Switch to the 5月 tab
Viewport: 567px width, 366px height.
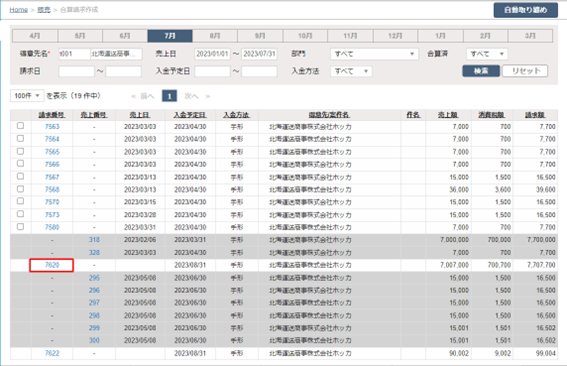click(x=80, y=36)
